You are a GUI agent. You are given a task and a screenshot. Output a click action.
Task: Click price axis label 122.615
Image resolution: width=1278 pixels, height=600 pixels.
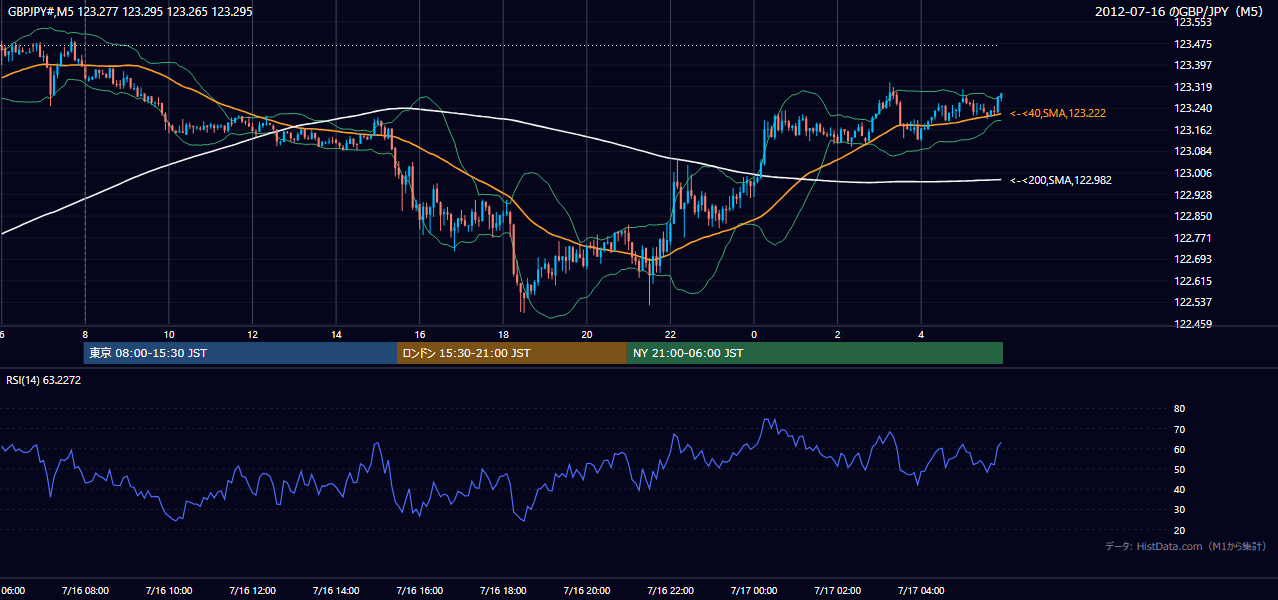(x=1192, y=281)
